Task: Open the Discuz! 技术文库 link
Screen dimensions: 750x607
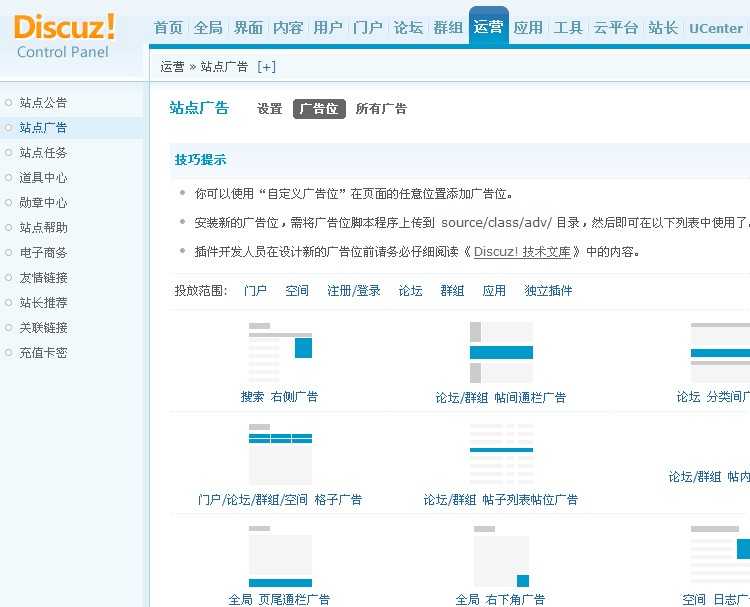Action: [x=522, y=252]
